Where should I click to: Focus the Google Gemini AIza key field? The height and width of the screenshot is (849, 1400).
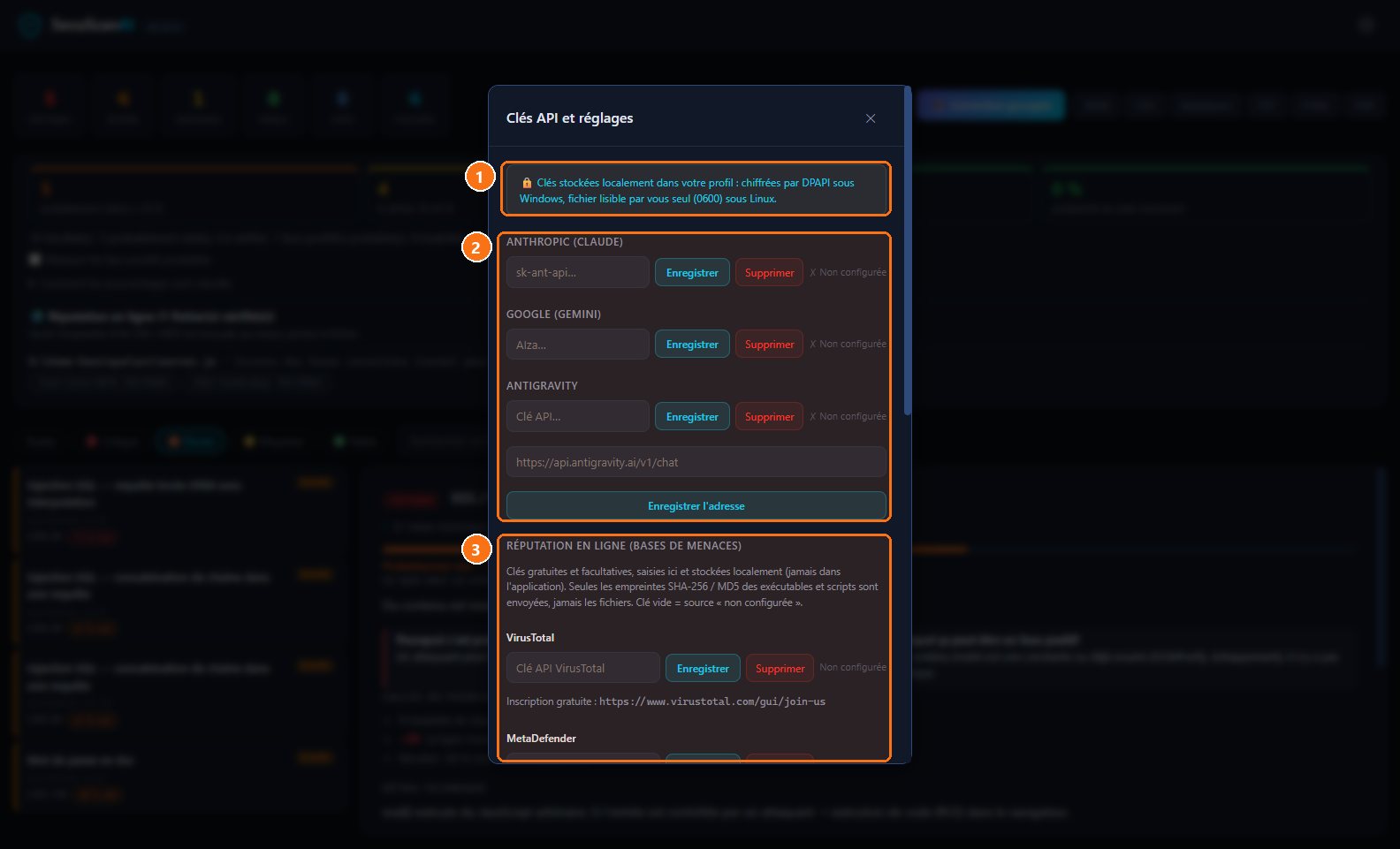(578, 345)
